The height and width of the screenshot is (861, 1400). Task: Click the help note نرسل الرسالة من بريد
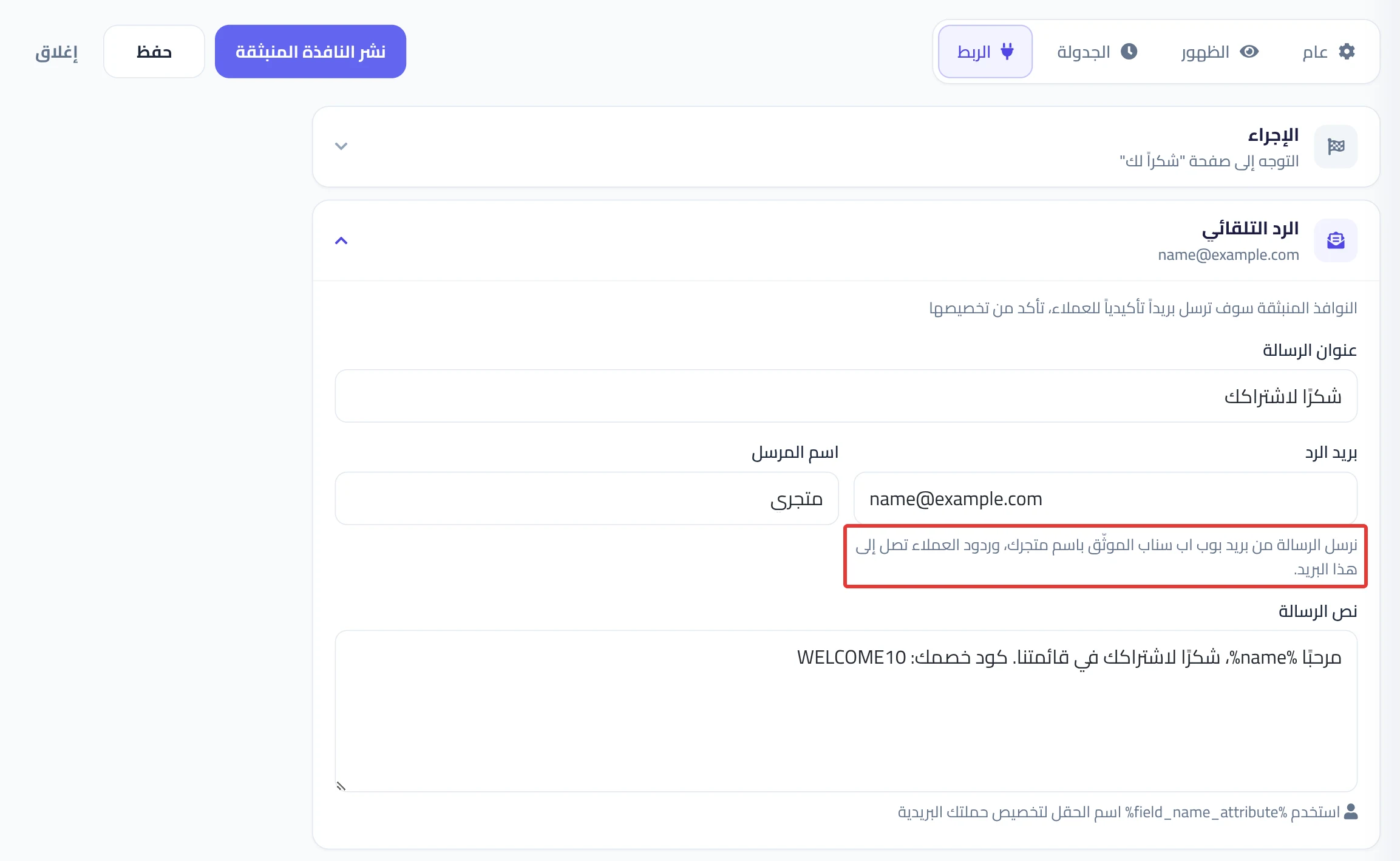(1106, 557)
